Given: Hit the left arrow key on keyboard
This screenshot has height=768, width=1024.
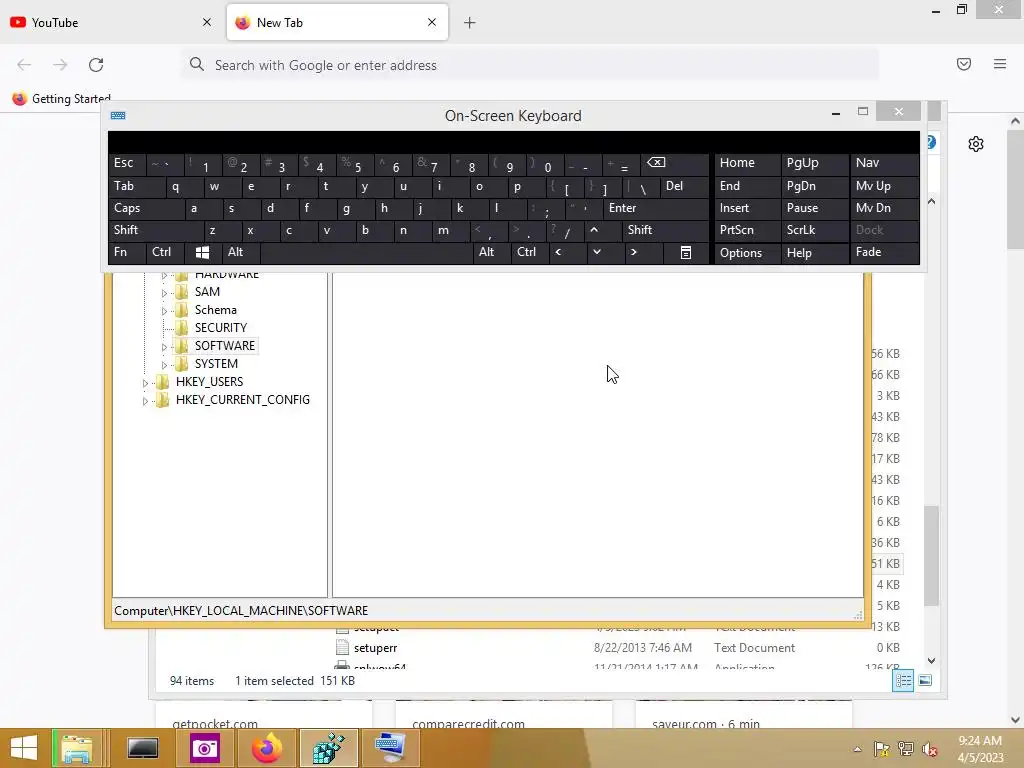Looking at the screenshot, I should (558, 252).
